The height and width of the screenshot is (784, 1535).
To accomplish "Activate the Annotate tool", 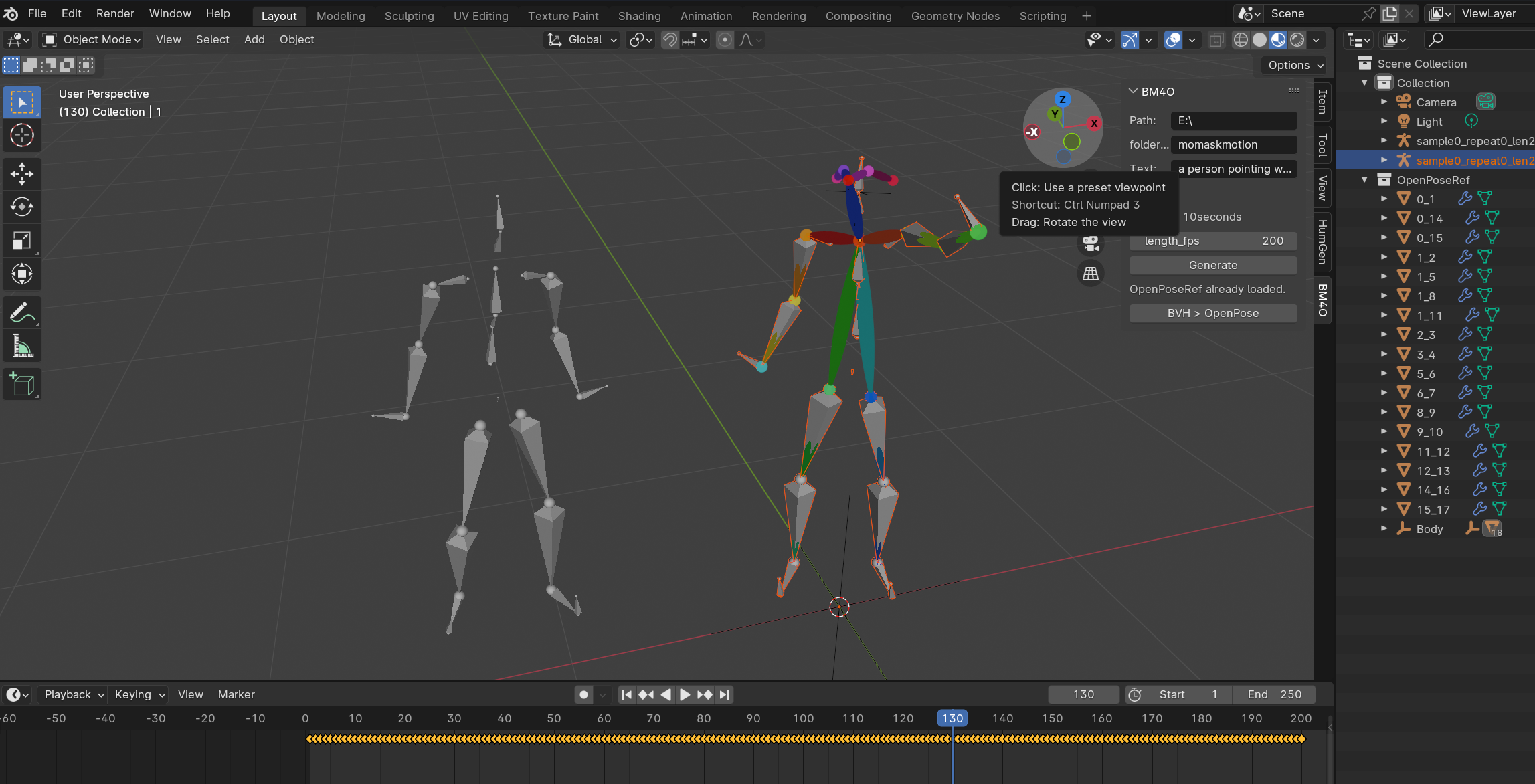I will click(x=22, y=312).
